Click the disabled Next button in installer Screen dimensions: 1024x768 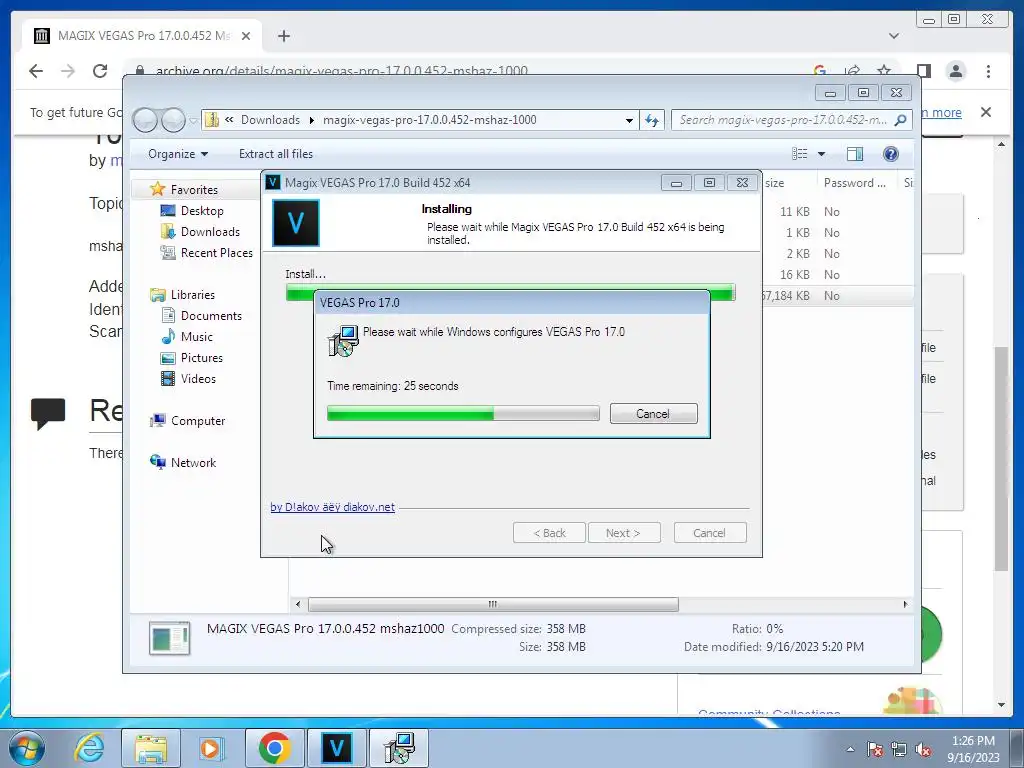pyautogui.click(x=624, y=533)
